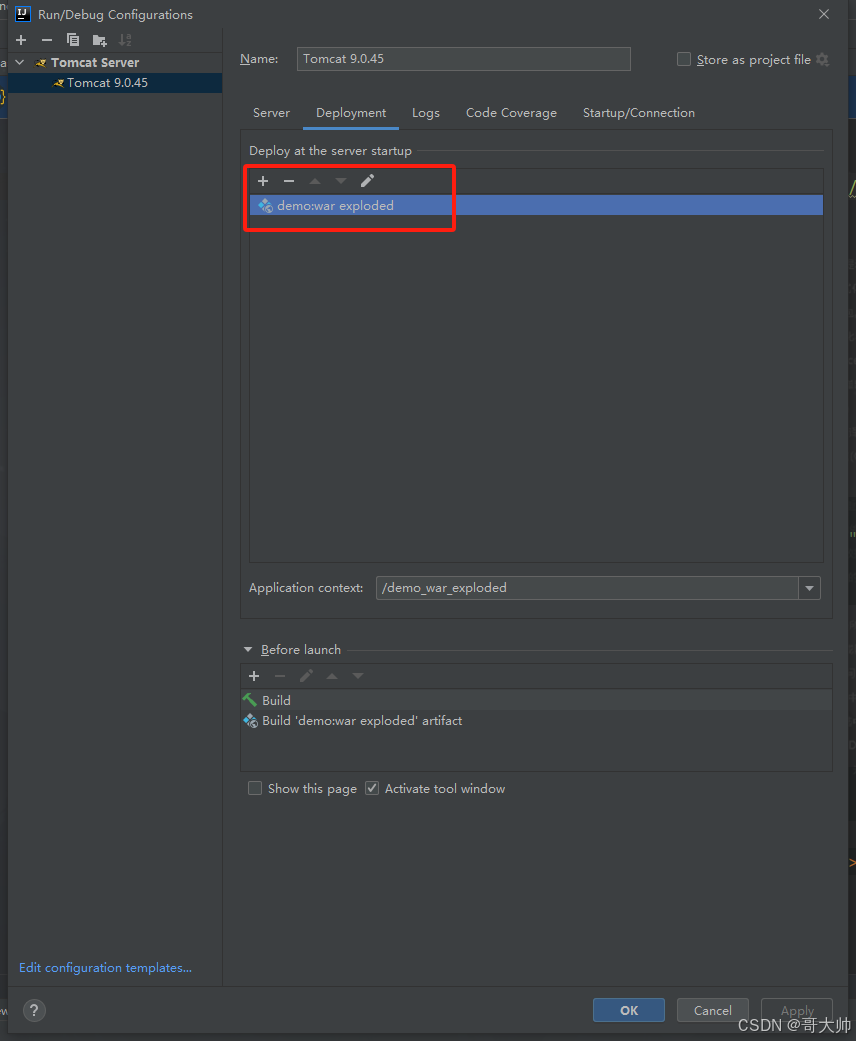Add a before launch task
This screenshot has height=1041, width=856.
pyautogui.click(x=254, y=676)
